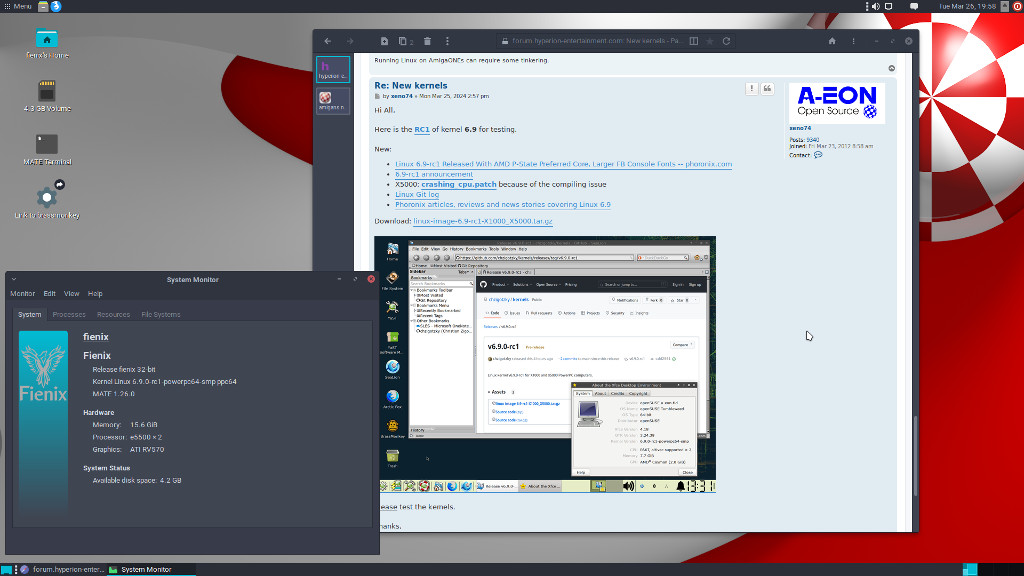Open the 6.9-rc1 announcement link

pos(434,174)
